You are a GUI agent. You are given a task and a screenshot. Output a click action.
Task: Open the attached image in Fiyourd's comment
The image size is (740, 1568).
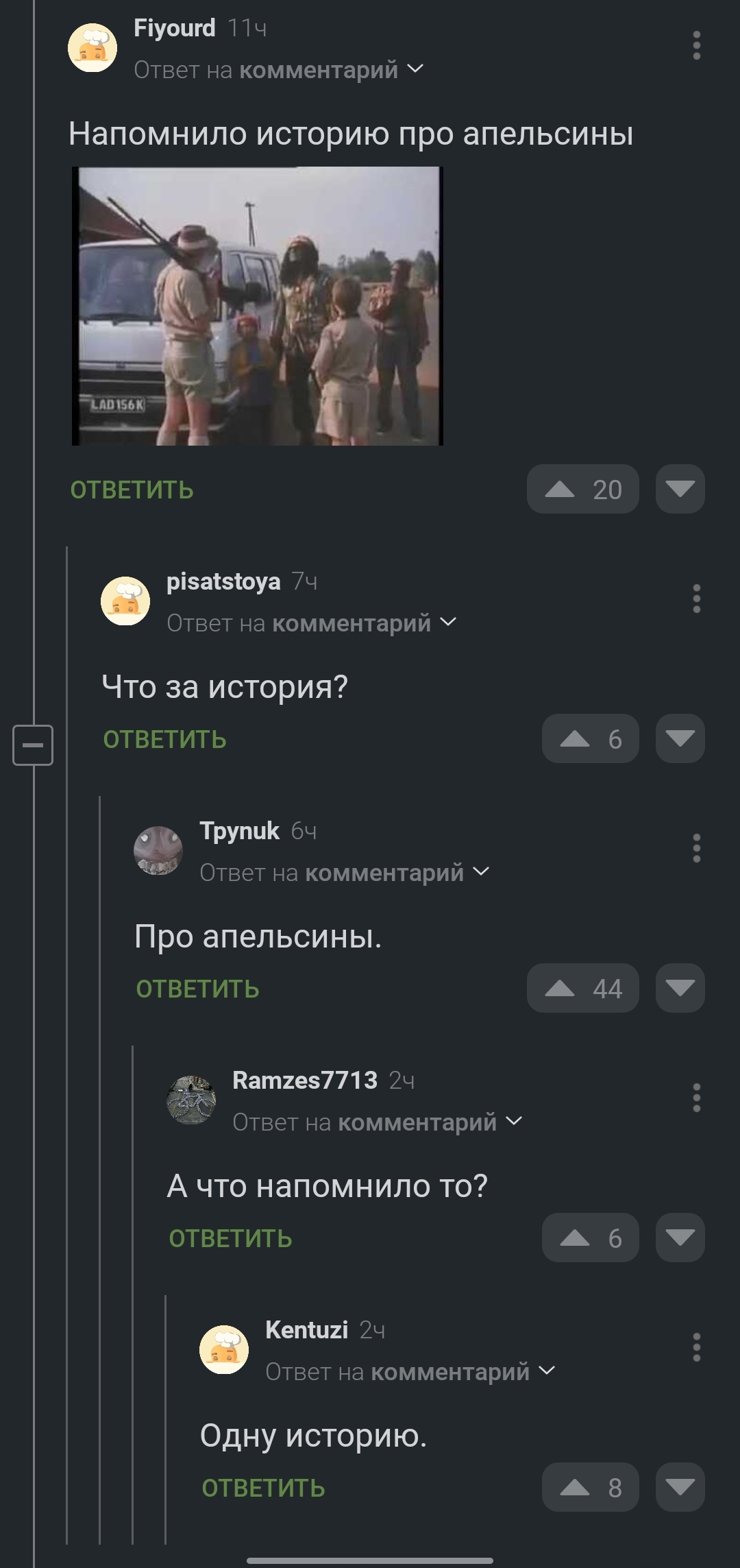(258, 306)
